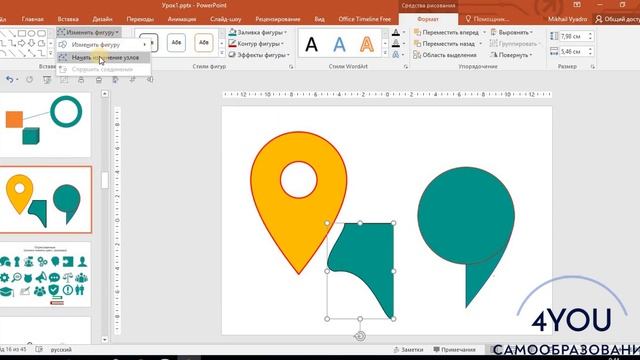Image resolution: width=640 pixels, height=360 pixels.
Task: Open the Переходы ribbon tab
Action: [140, 19]
